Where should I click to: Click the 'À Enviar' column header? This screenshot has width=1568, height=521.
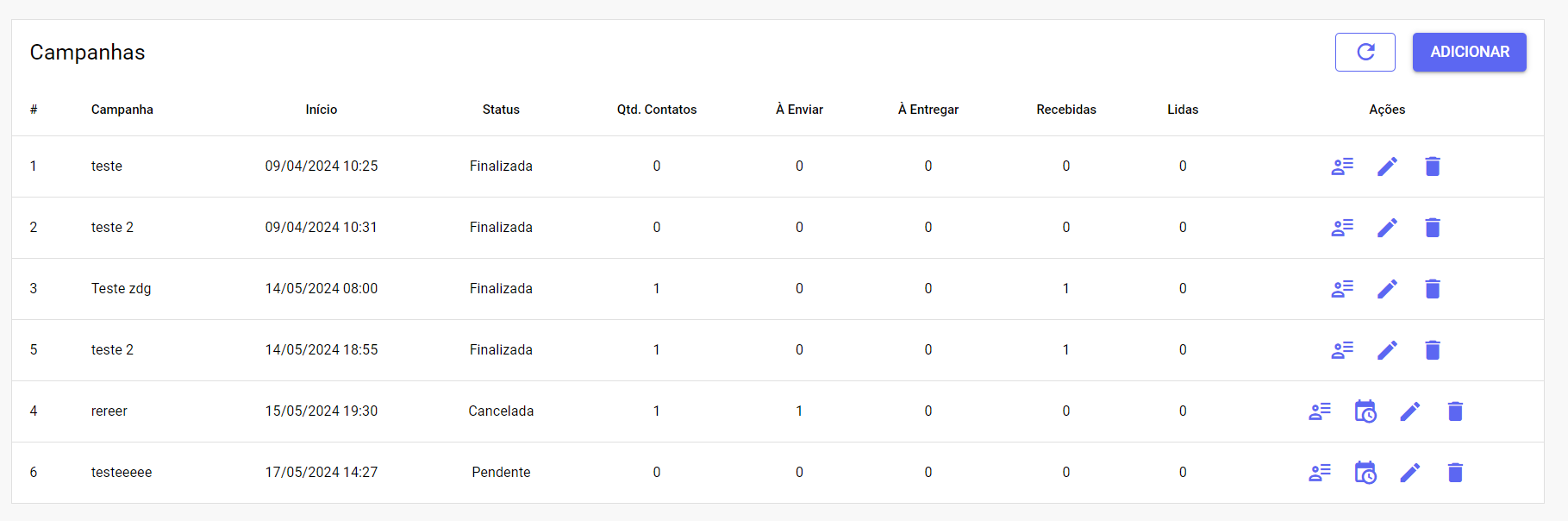(x=799, y=110)
